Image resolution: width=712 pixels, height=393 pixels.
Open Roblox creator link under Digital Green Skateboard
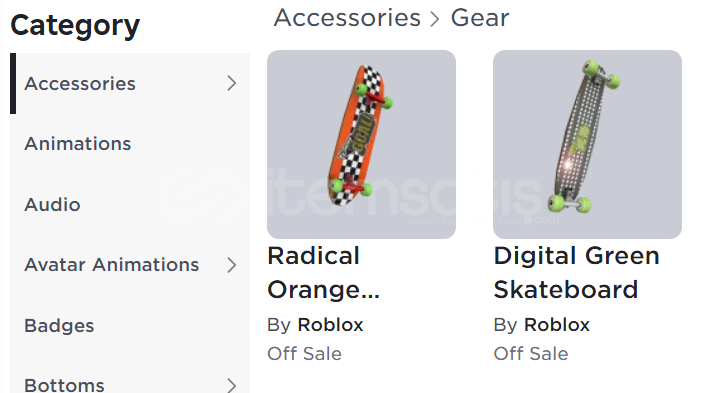[557, 325]
